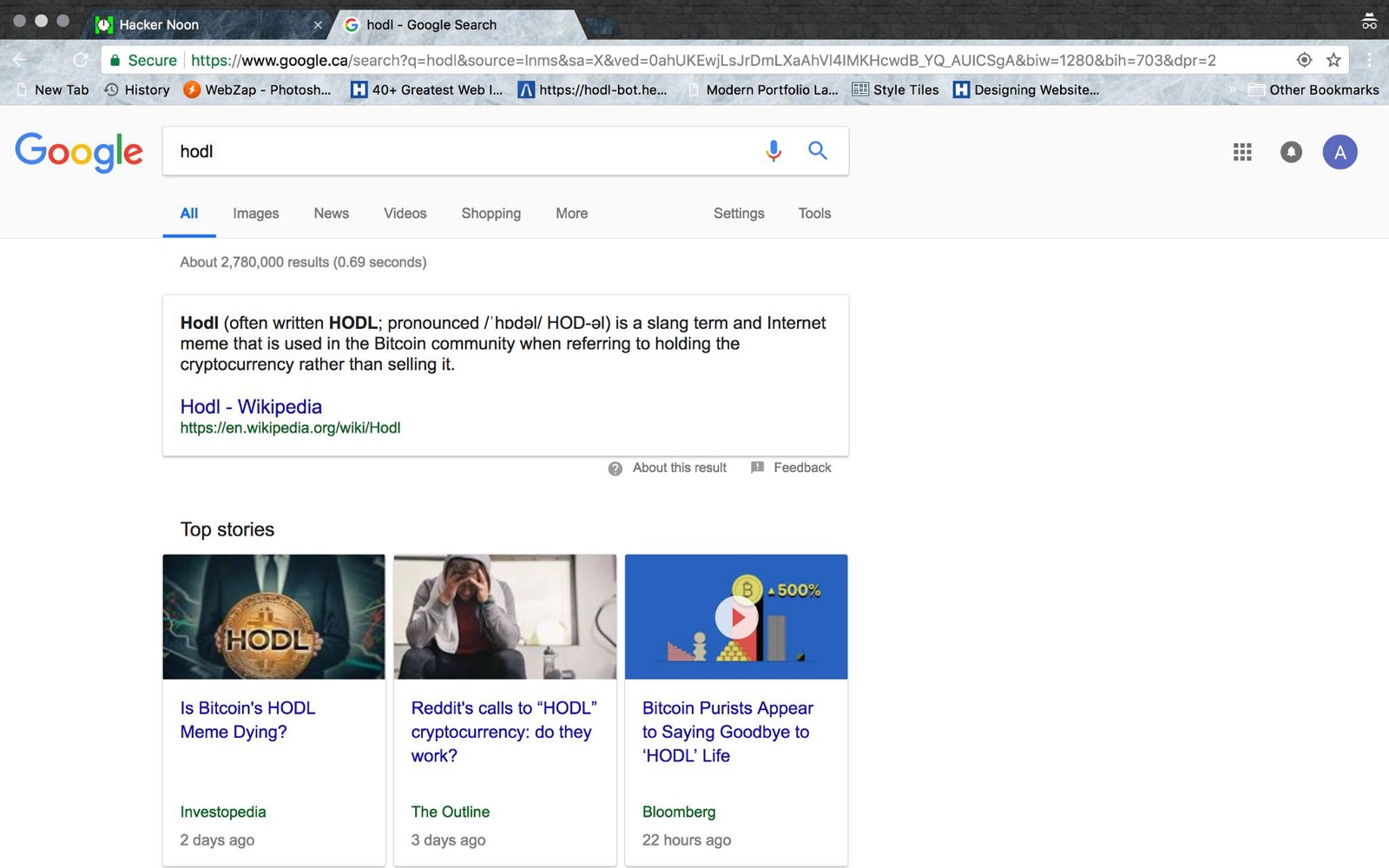Open the Google notifications bell icon
The width and height of the screenshot is (1389, 868).
coord(1291,153)
